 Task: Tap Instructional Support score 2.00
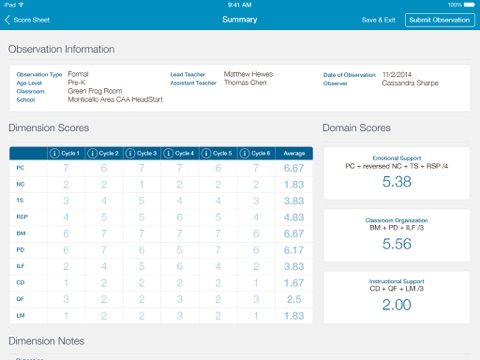[397, 305]
